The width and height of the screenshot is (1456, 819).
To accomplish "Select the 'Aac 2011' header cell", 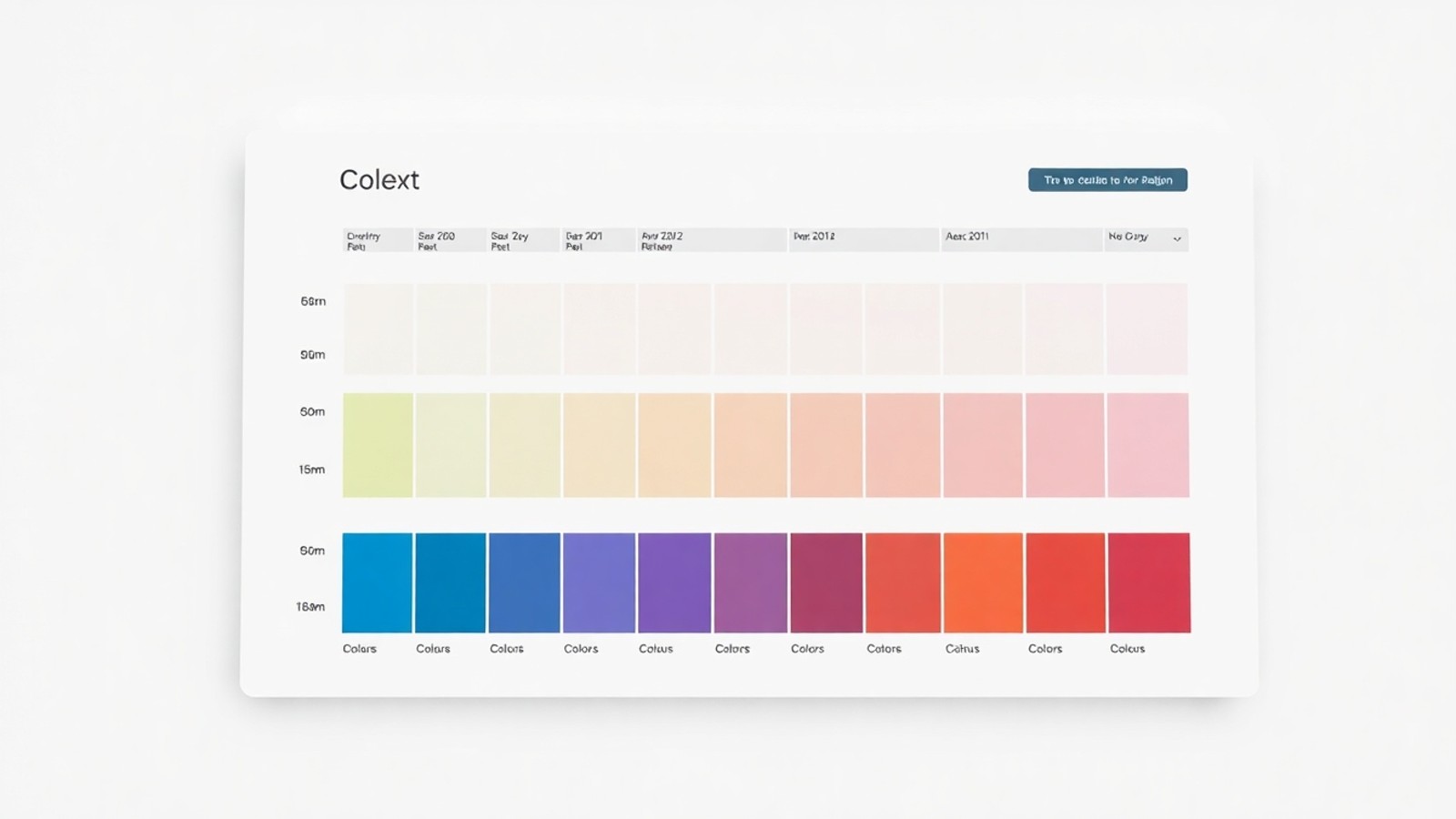I will pyautogui.click(x=1022, y=240).
